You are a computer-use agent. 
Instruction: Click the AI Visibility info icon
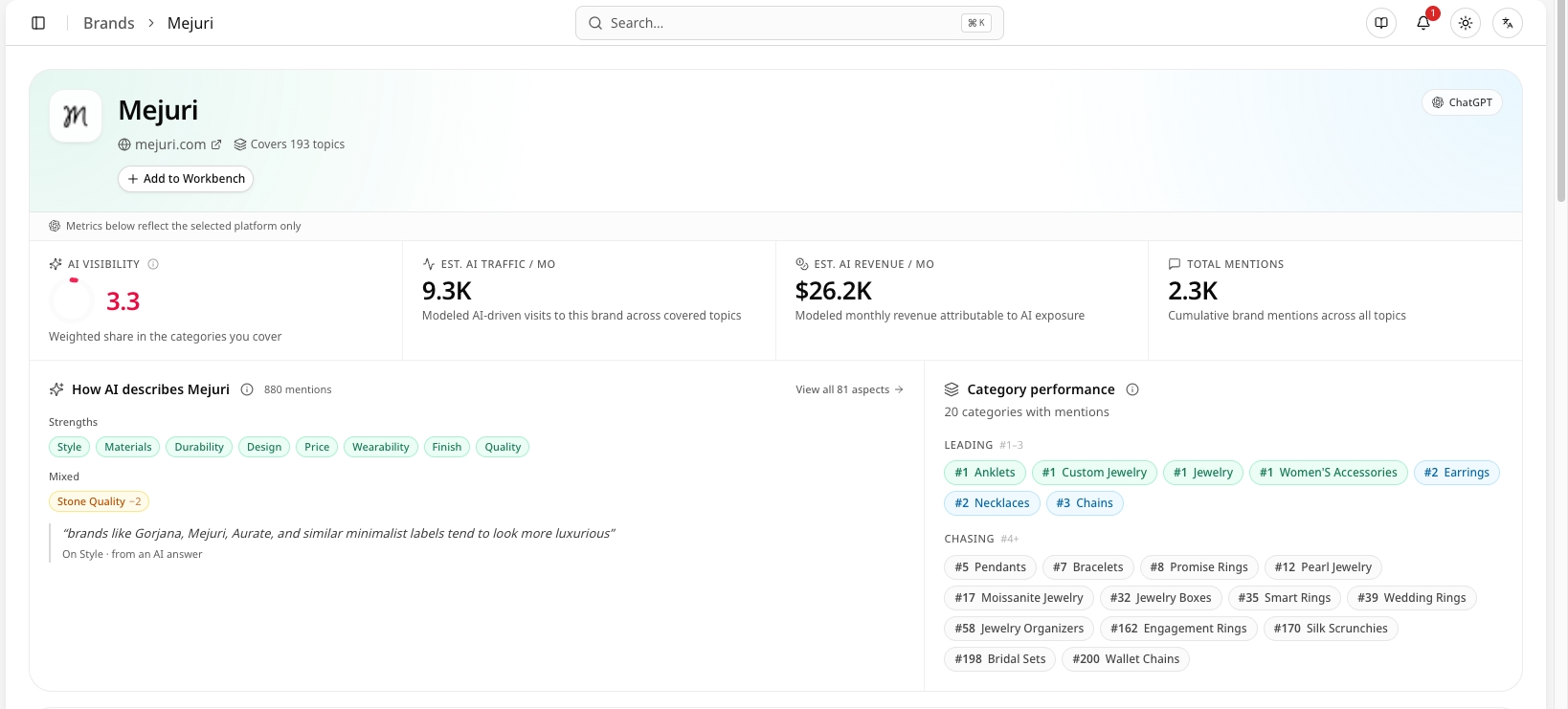(153, 264)
